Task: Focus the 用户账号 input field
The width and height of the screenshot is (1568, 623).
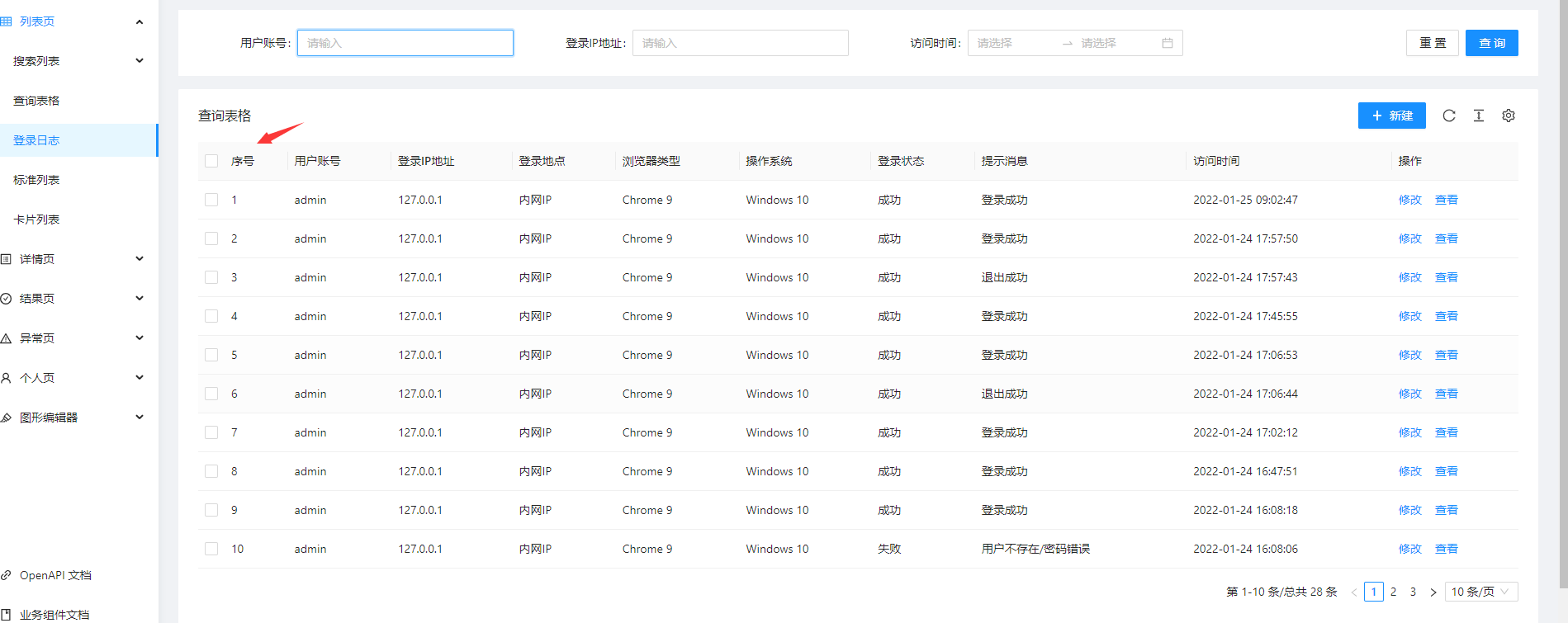Action: click(x=405, y=43)
